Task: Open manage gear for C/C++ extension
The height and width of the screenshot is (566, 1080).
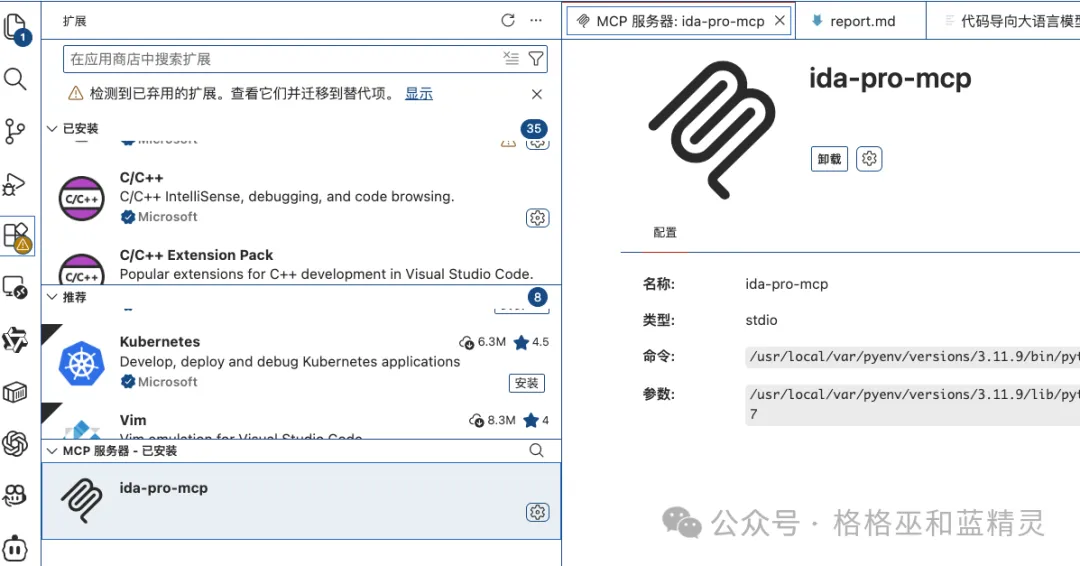Action: 537,218
